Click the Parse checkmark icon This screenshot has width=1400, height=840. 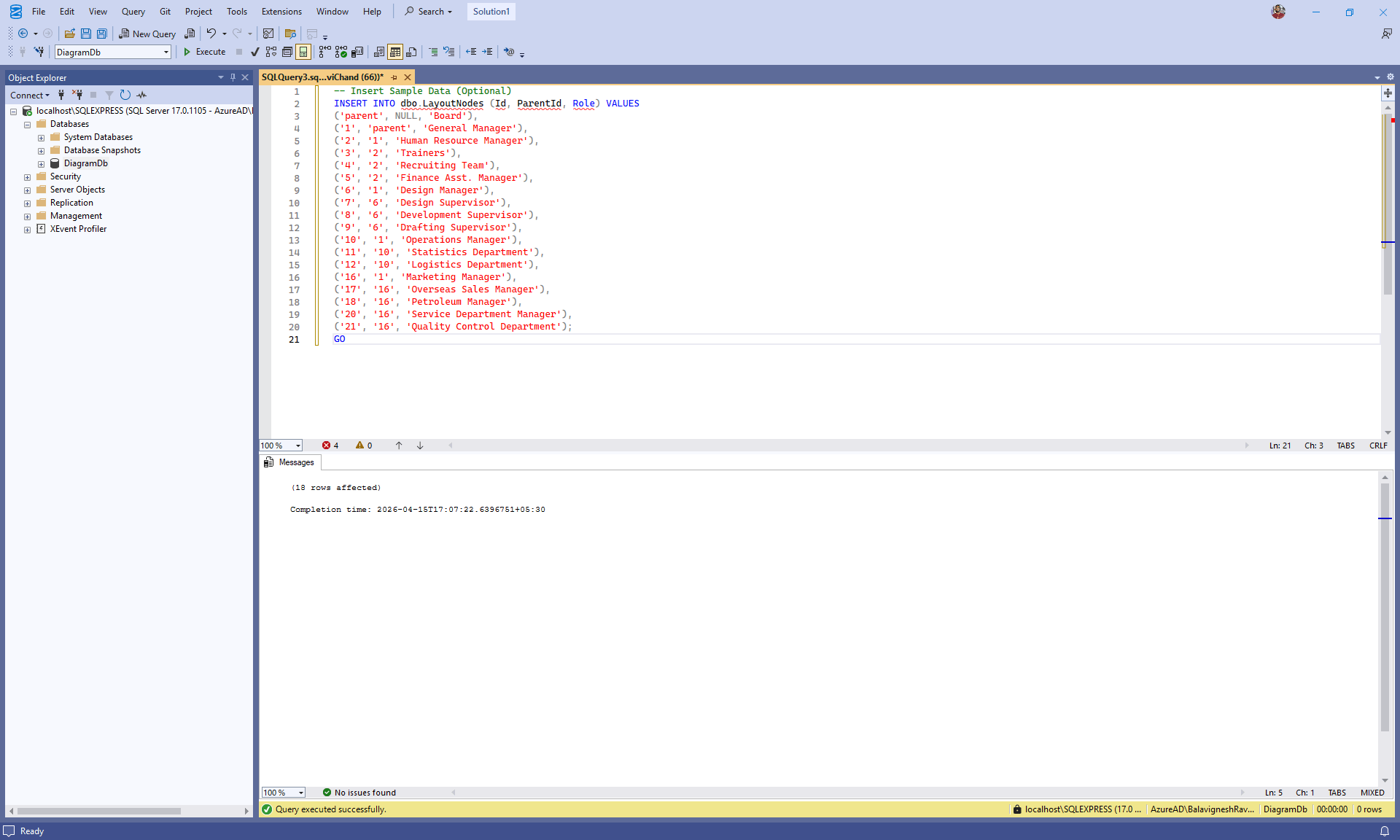click(254, 52)
